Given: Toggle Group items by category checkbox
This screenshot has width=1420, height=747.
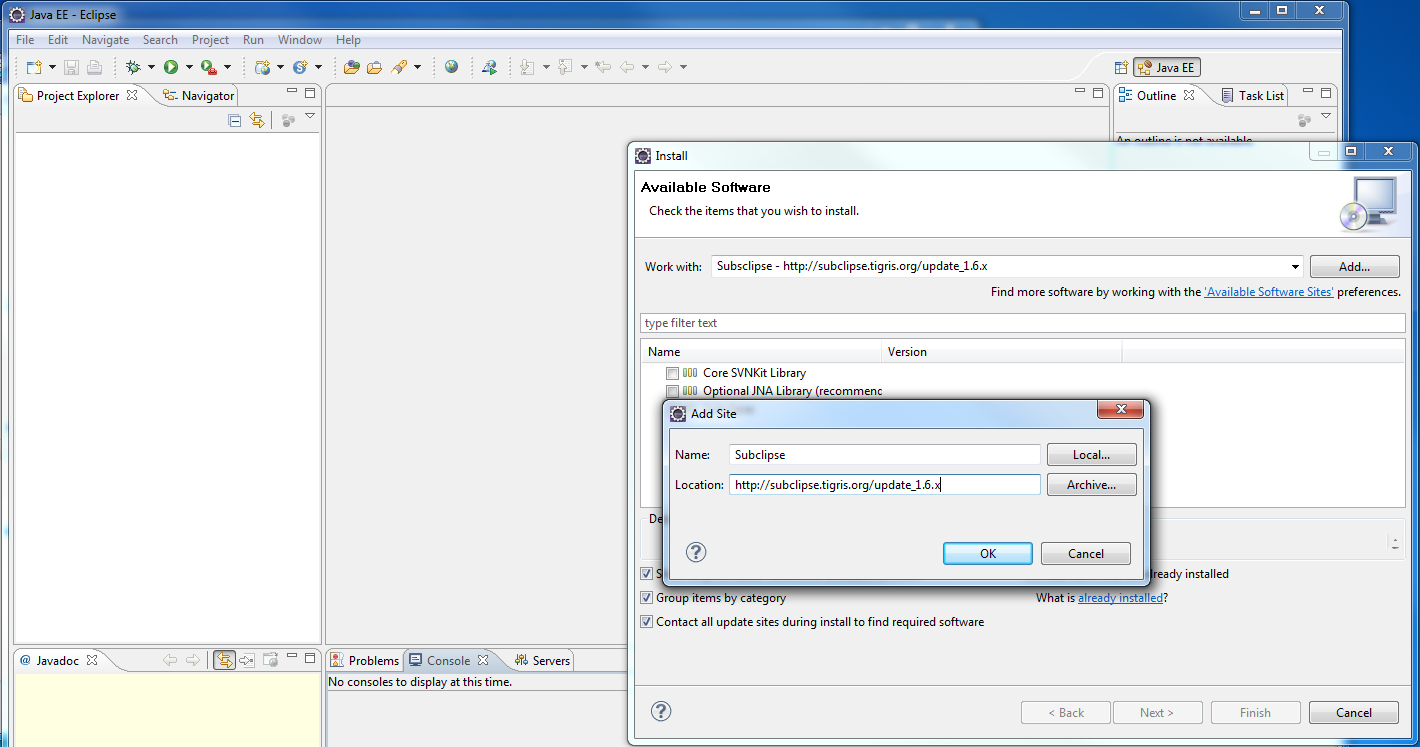Looking at the screenshot, I should 646,598.
